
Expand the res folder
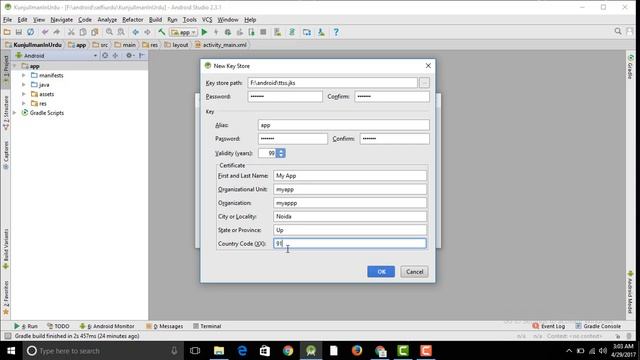pos(24,104)
